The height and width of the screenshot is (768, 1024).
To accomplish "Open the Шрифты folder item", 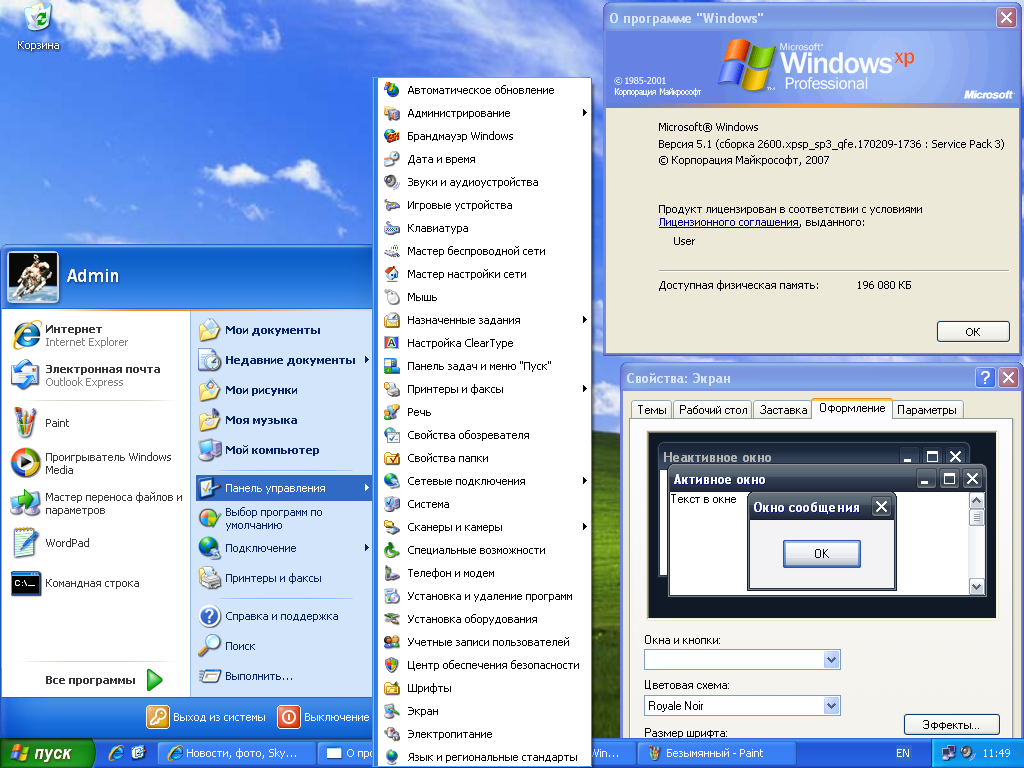I will click(485, 688).
